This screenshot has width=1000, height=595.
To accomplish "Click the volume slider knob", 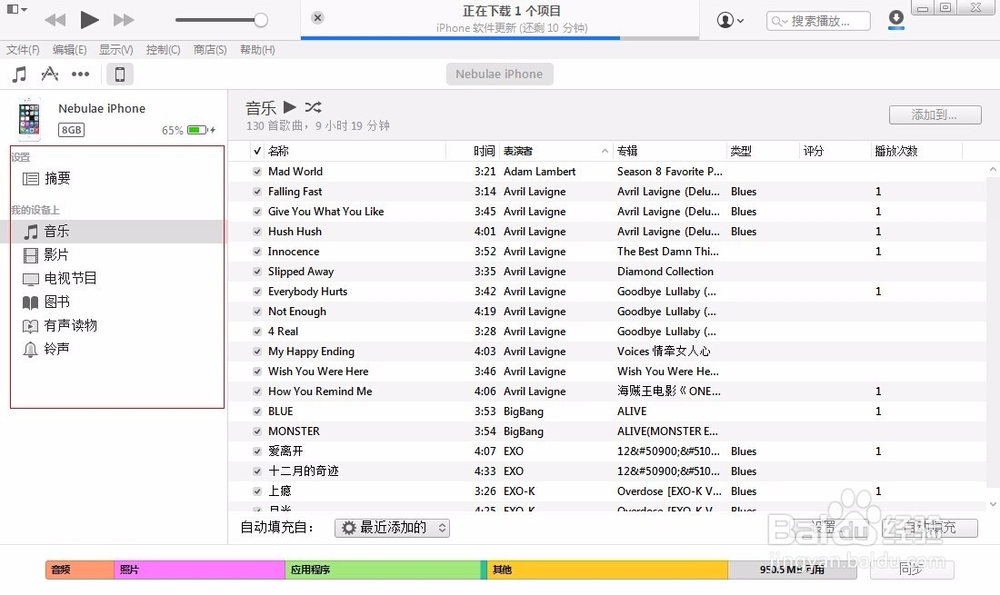I will point(261,20).
